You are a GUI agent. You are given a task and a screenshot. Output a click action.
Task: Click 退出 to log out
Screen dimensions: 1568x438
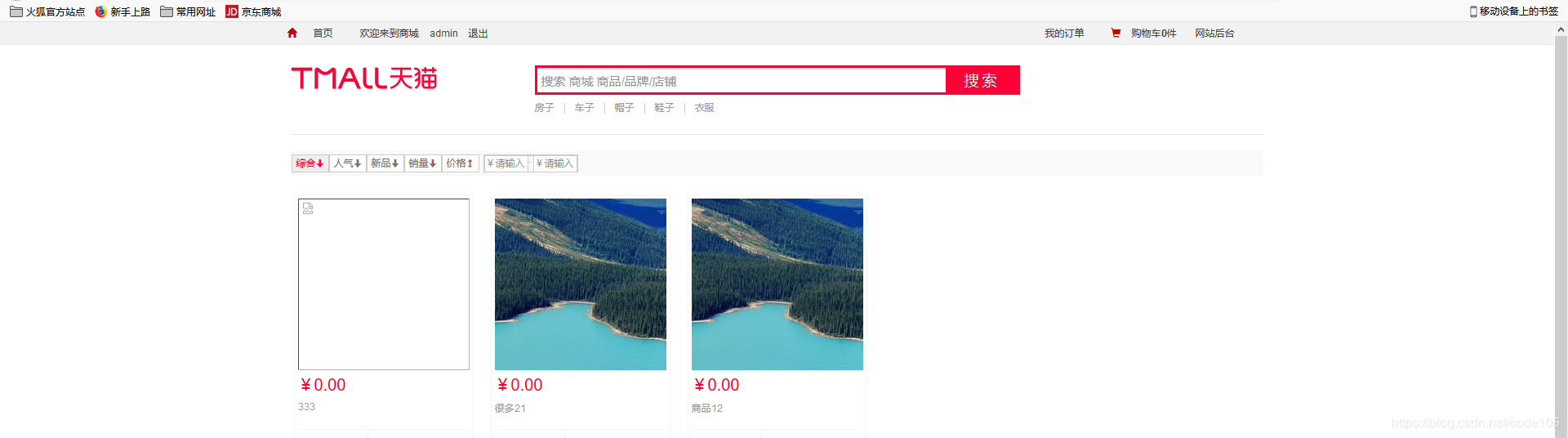pyautogui.click(x=478, y=34)
